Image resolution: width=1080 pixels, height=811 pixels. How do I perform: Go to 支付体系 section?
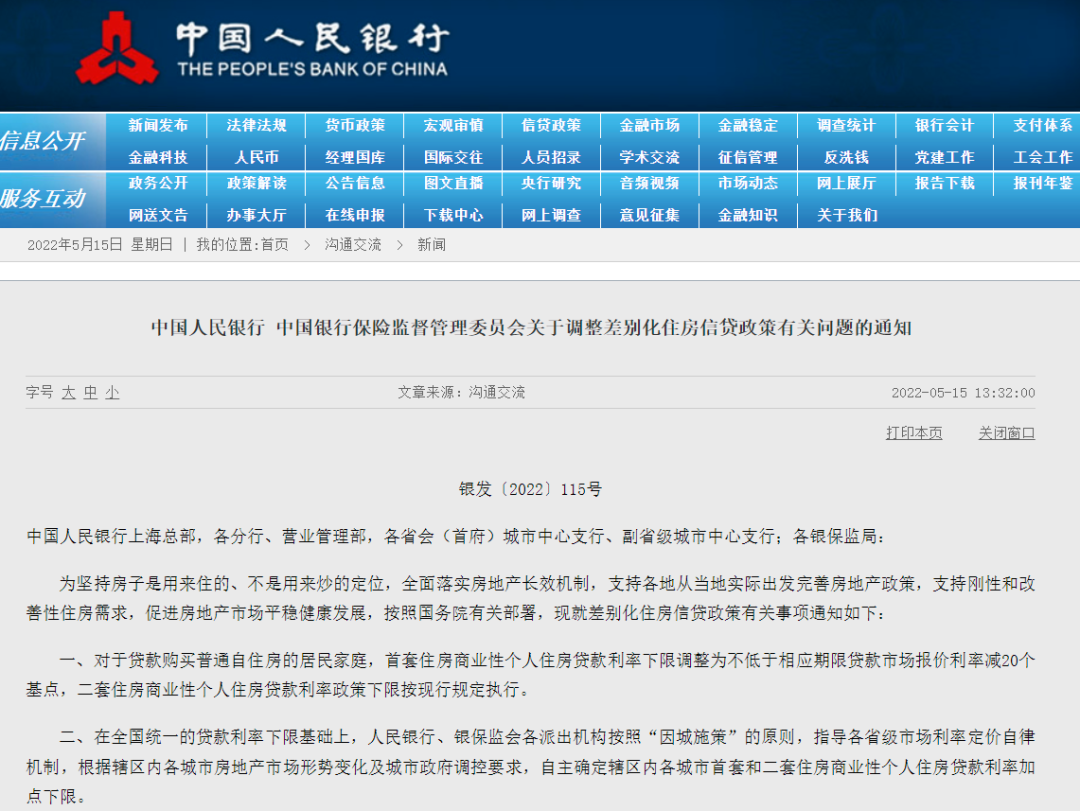(1043, 125)
